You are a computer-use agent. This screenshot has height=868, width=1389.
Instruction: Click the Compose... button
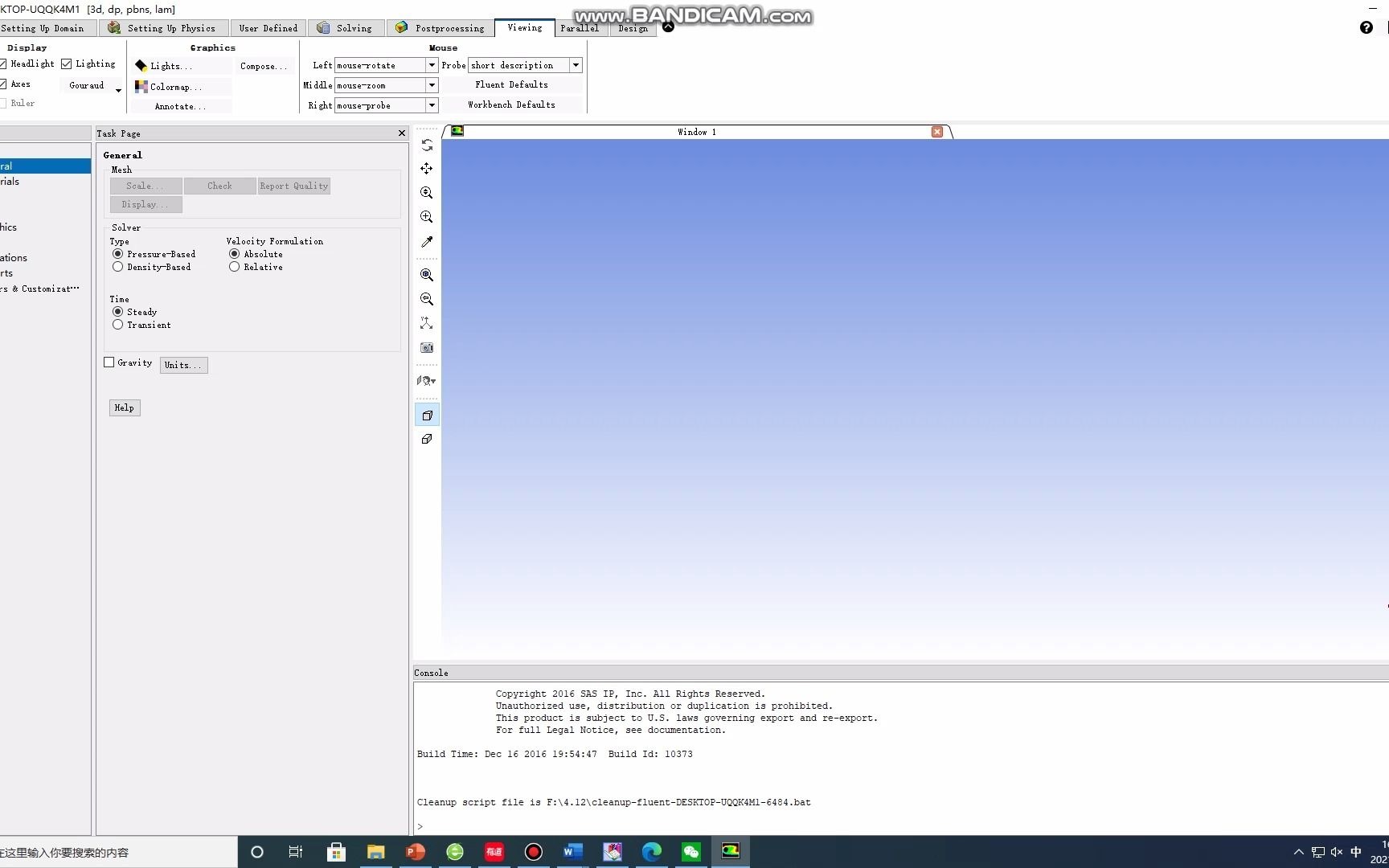tap(263, 66)
